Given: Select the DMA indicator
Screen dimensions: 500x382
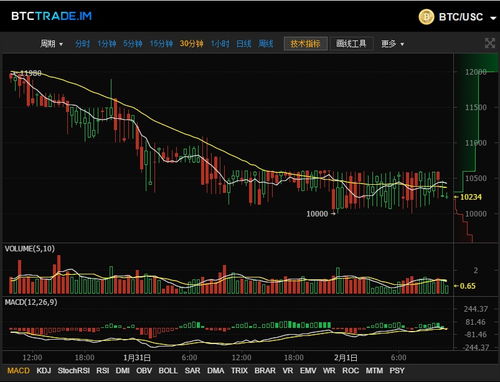Looking at the screenshot, I should (x=216, y=371).
